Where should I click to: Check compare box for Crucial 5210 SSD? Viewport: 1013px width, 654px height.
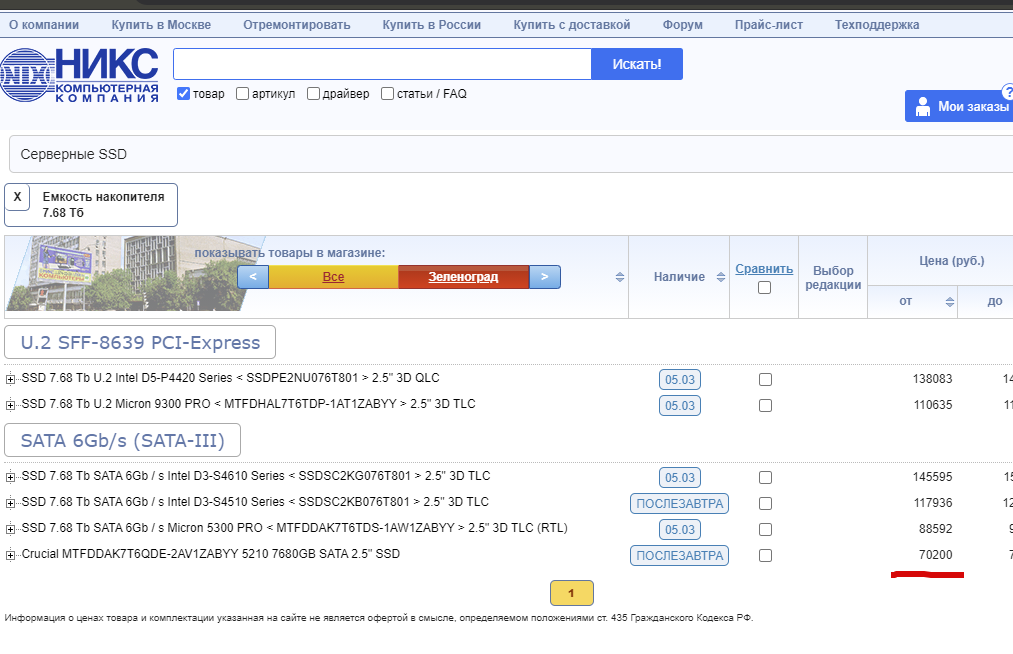[765, 555]
